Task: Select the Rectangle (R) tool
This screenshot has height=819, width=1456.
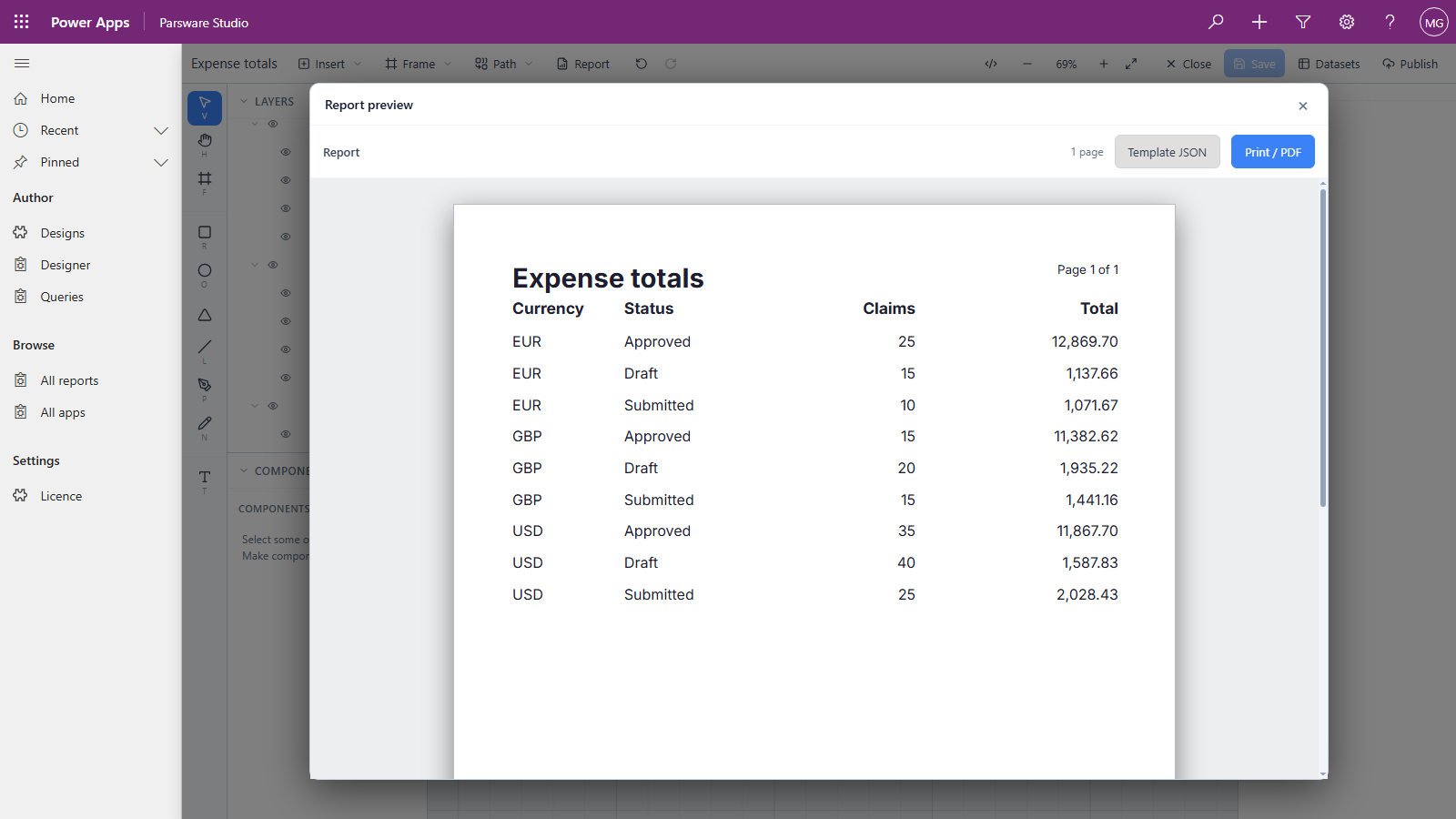Action: (205, 237)
